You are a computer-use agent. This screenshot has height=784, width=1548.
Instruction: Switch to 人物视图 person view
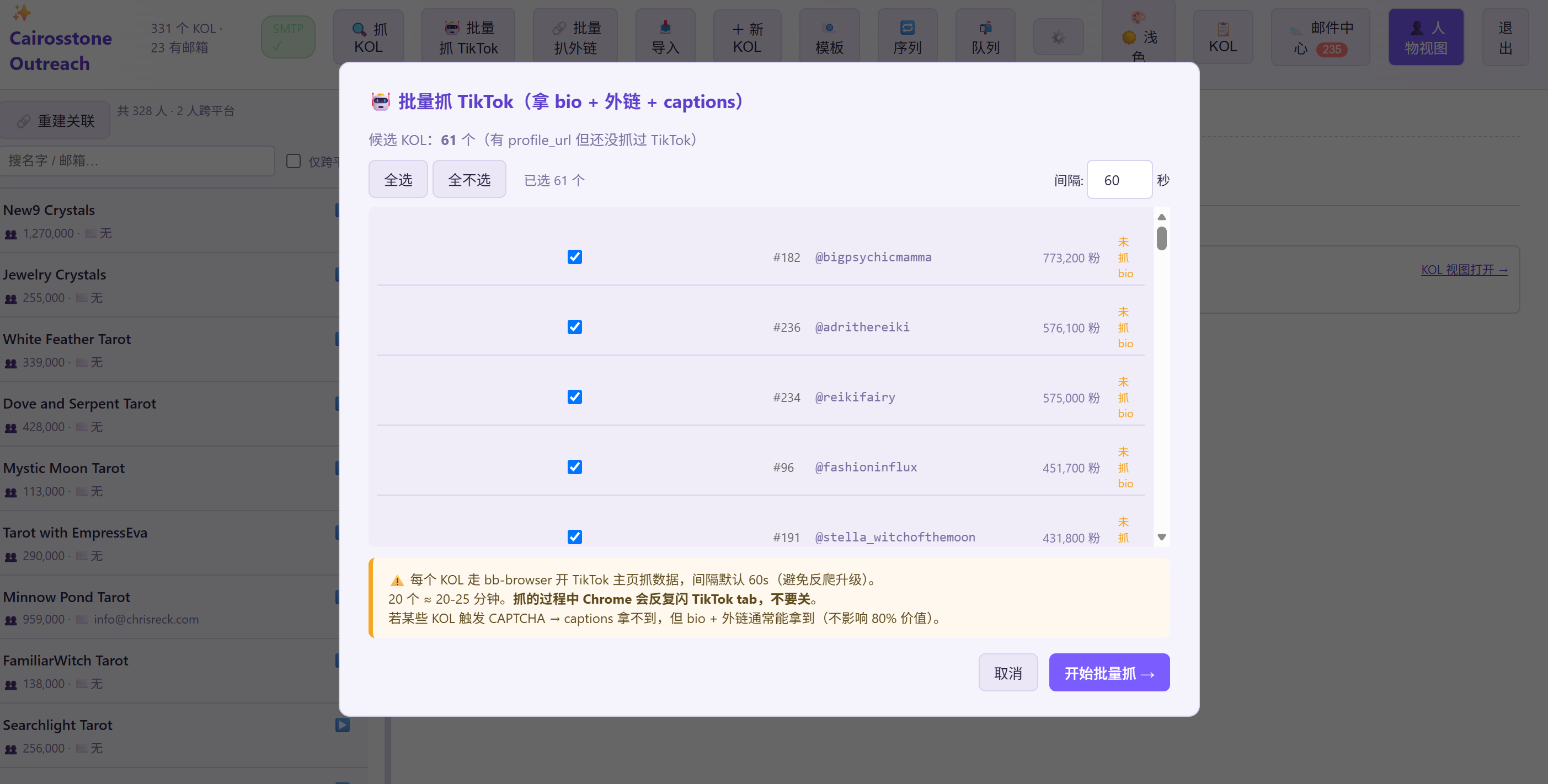(1426, 37)
